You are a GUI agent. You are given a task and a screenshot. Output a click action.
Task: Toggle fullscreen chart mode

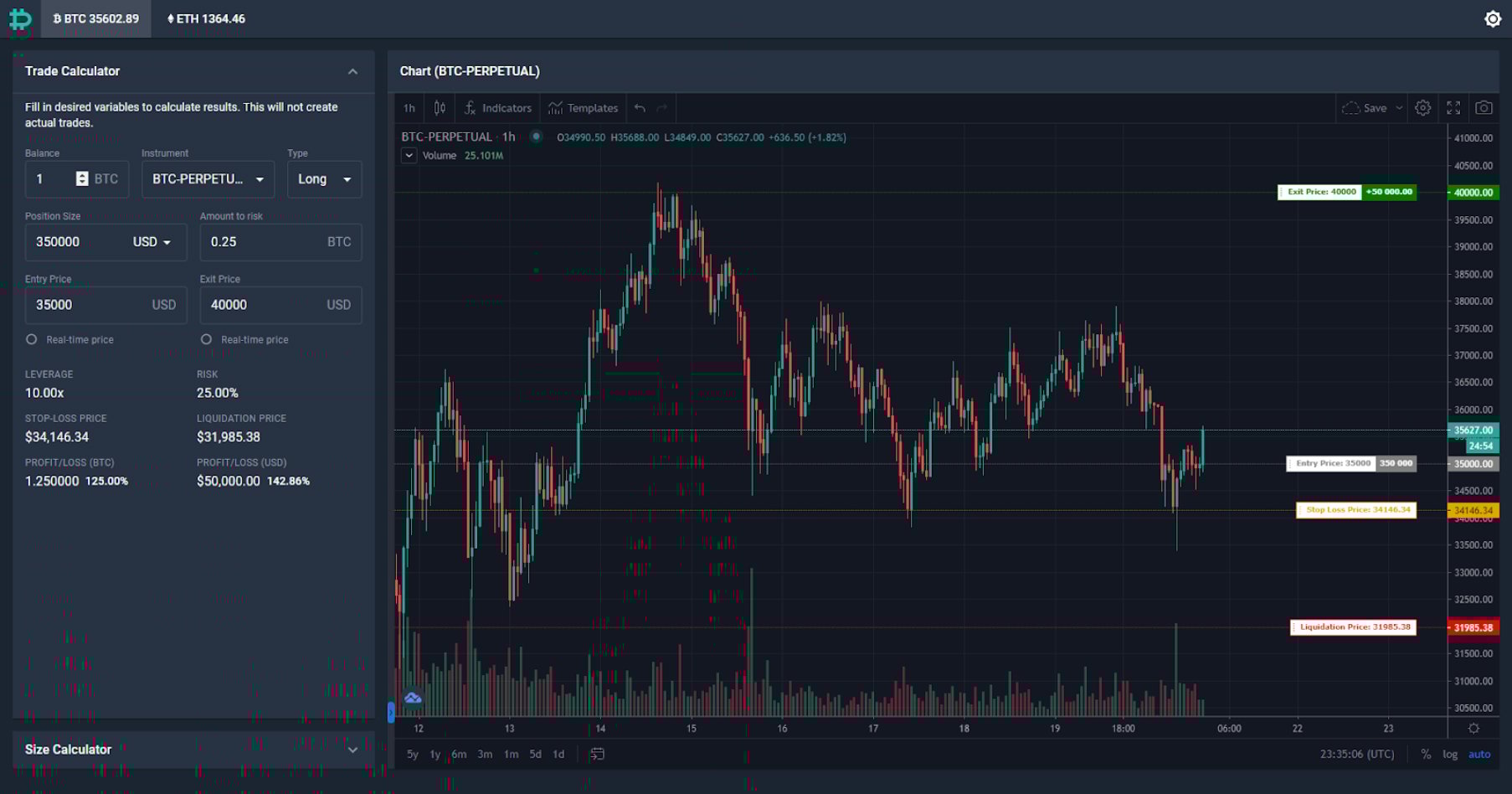coord(1453,108)
